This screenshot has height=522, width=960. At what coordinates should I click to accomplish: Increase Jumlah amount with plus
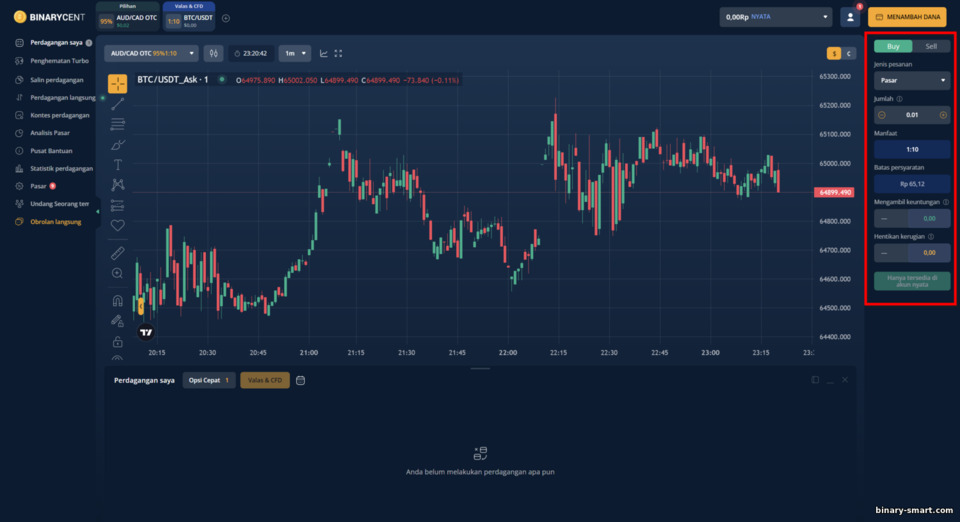click(x=943, y=115)
